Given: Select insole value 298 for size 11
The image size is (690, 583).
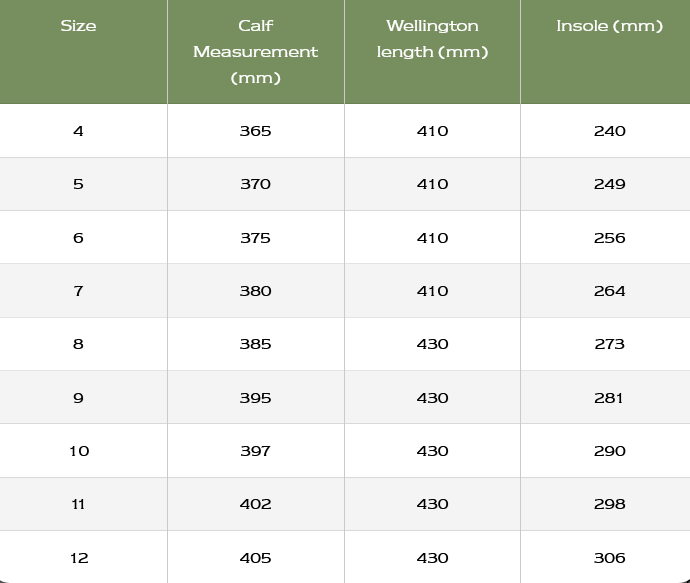Looking at the screenshot, I should click(609, 504).
